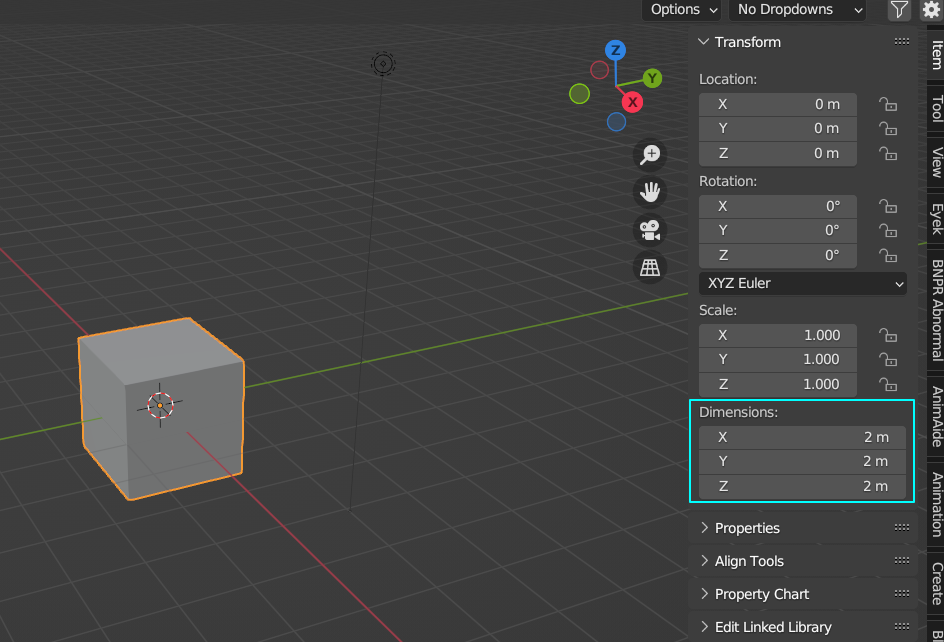
Task: Click the Transform panel drag grip dots
Action: 901,42
